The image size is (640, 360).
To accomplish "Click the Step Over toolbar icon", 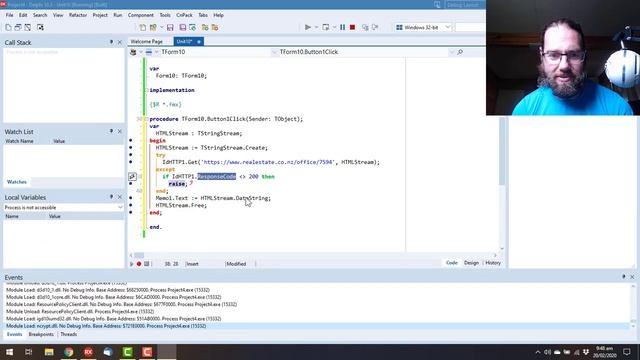I will [x=375, y=27].
